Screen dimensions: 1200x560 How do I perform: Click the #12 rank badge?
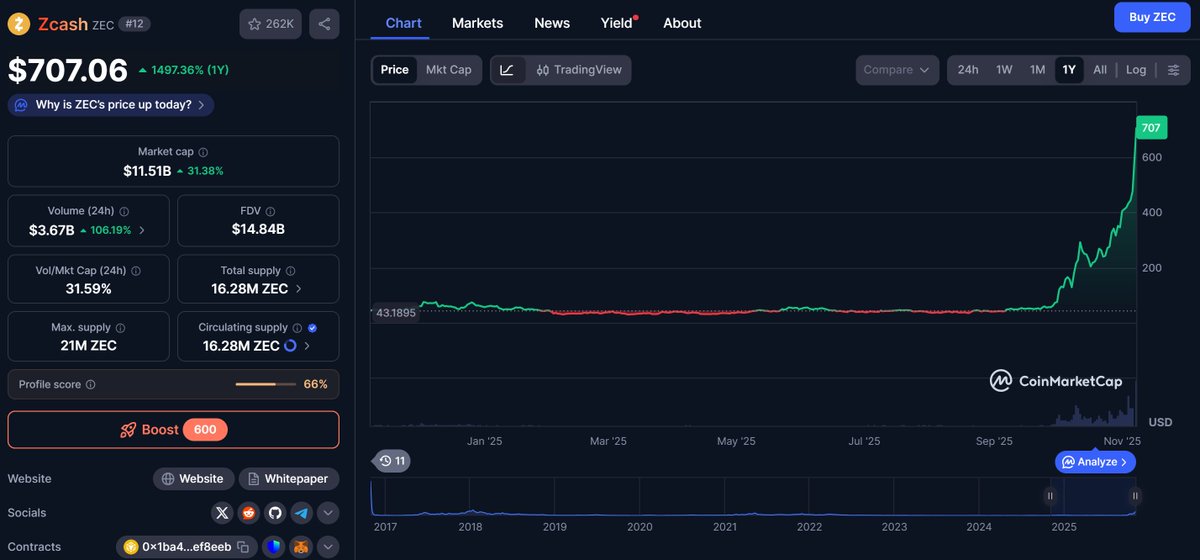tap(134, 23)
